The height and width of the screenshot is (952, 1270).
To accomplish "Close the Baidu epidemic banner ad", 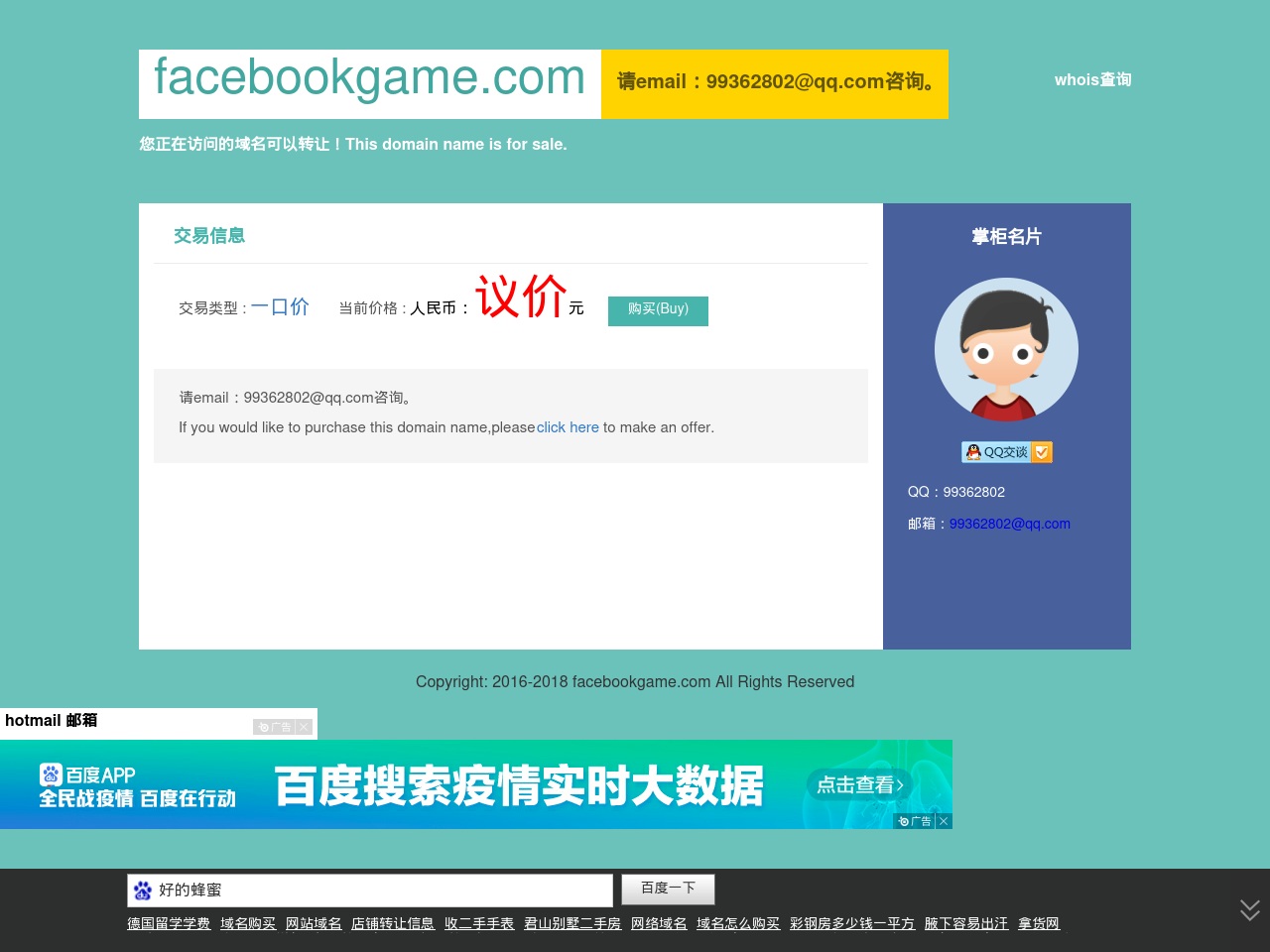I will click(944, 821).
